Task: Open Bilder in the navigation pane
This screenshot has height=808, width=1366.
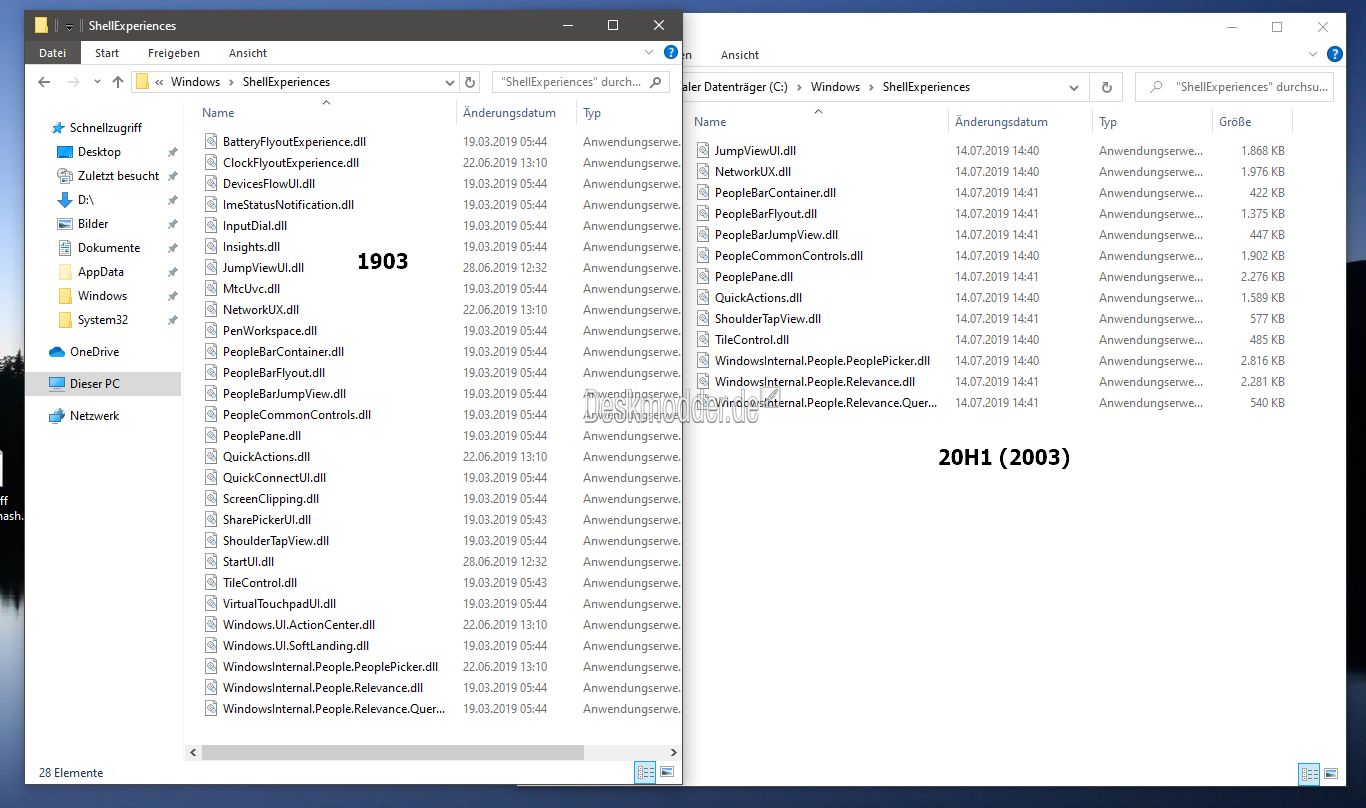Action: pos(93,224)
